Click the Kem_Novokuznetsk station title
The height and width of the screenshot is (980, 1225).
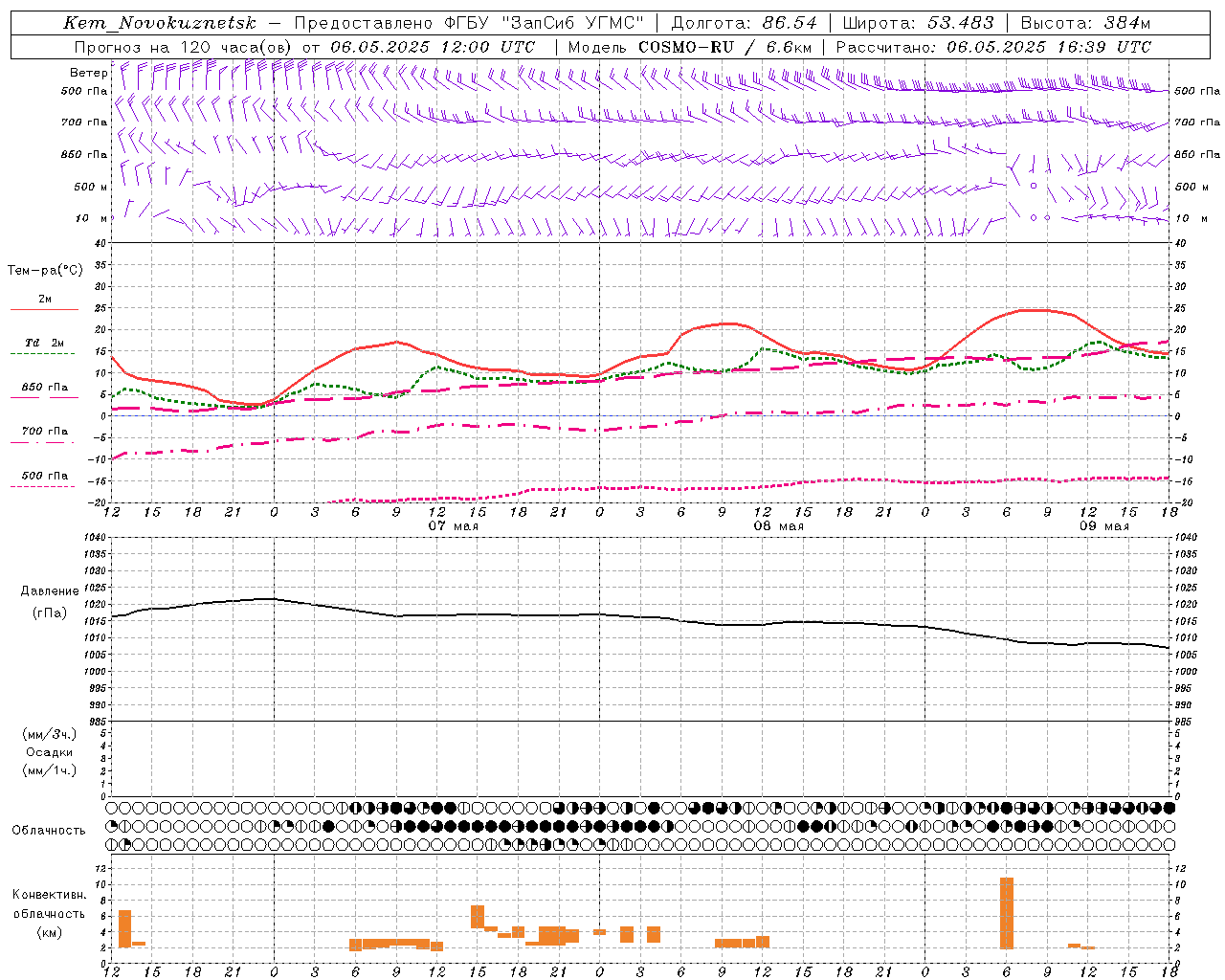[160, 23]
